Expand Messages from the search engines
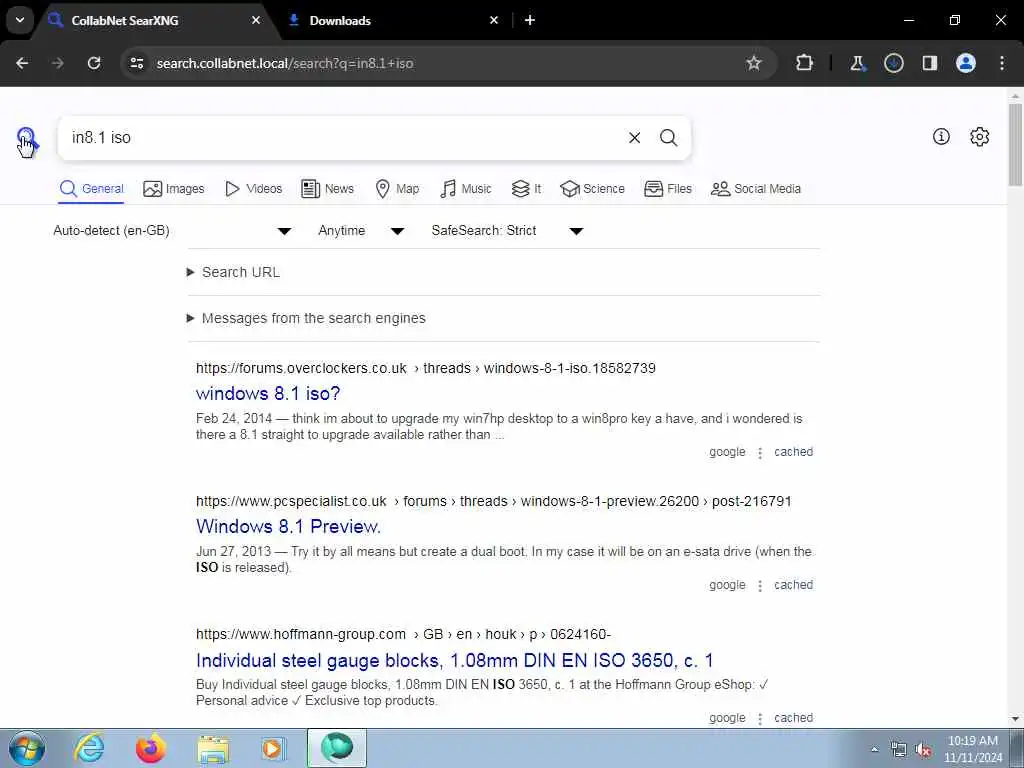Viewport: 1024px width, 768px height. click(306, 318)
